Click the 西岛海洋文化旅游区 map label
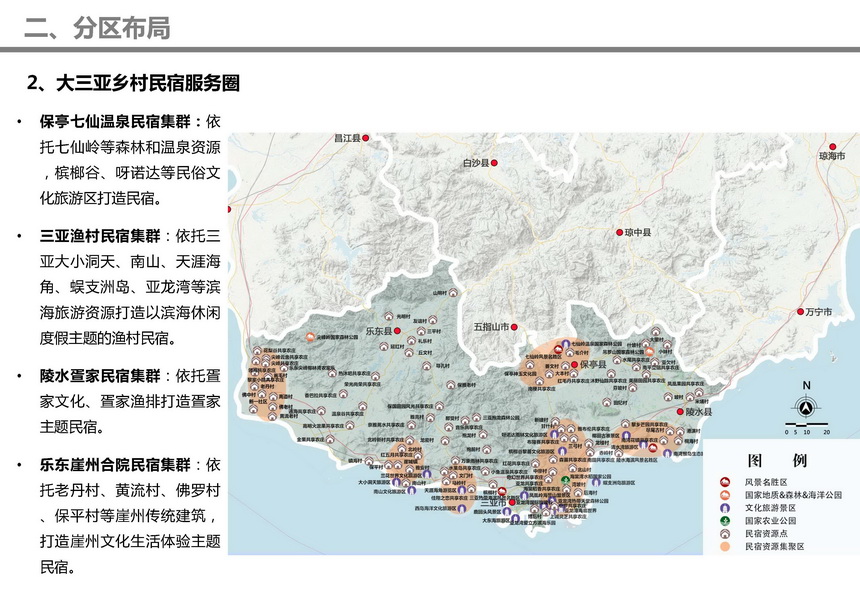Viewport: 860px width, 608px height. (435, 509)
